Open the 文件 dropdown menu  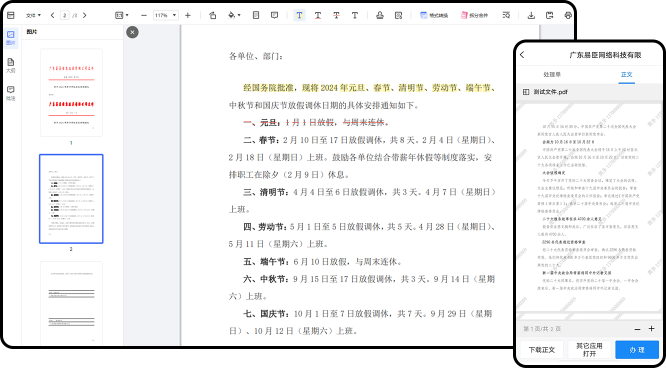coord(34,15)
